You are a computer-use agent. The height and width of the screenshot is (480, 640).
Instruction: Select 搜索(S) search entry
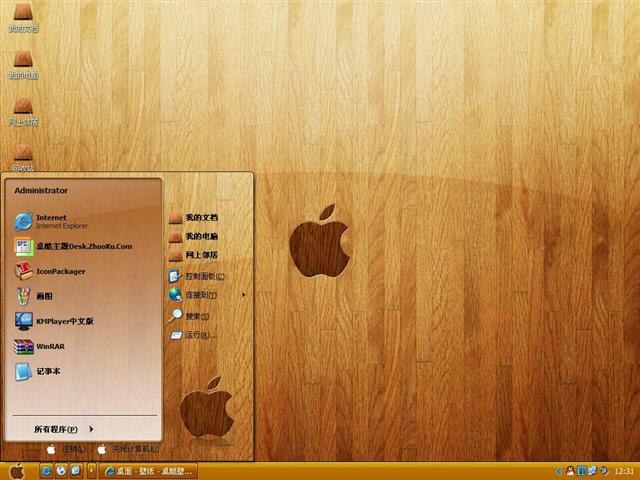(195, 316)
